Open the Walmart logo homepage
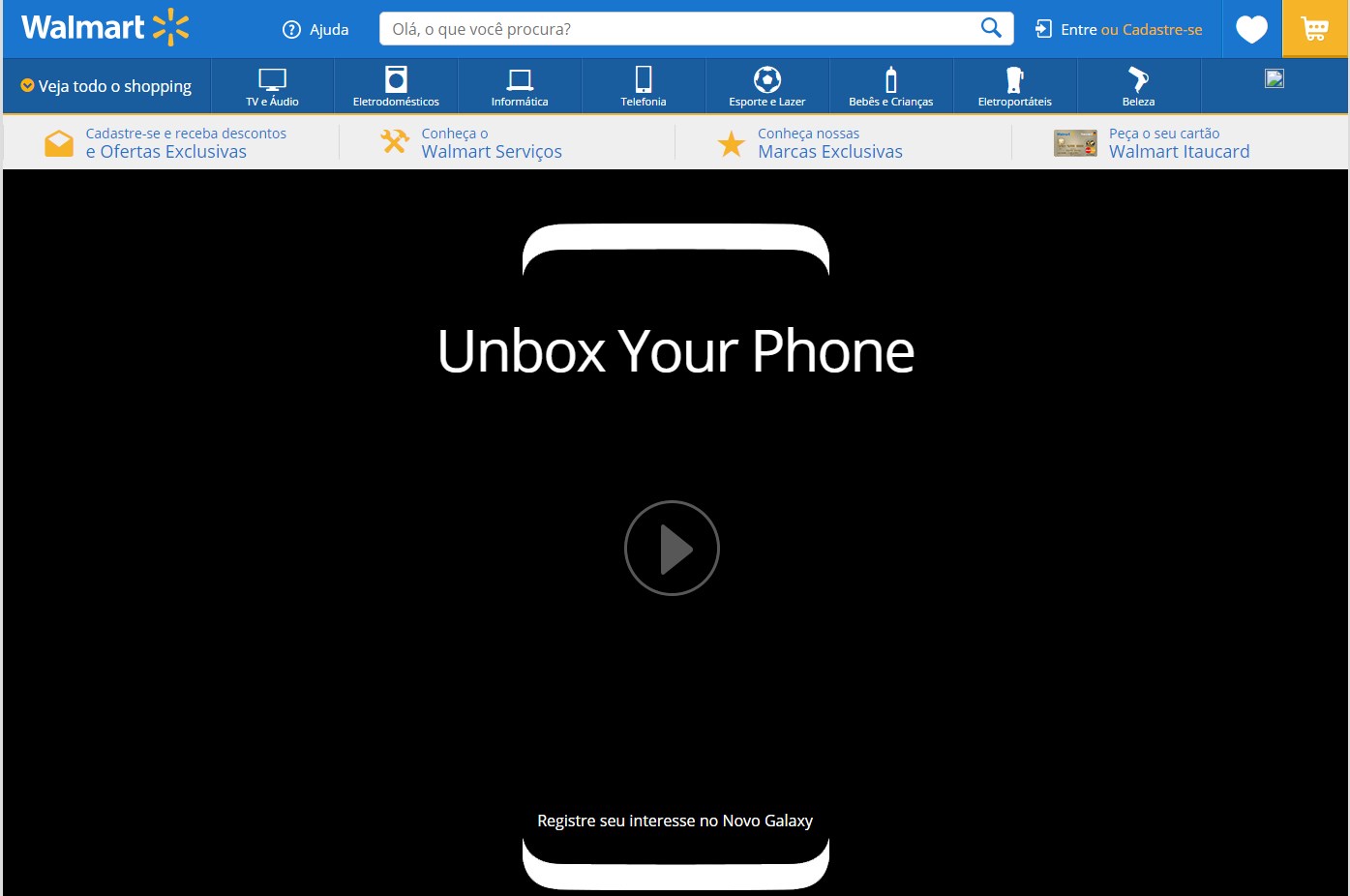Screen dimensions: 1350x896 [105, 27]
